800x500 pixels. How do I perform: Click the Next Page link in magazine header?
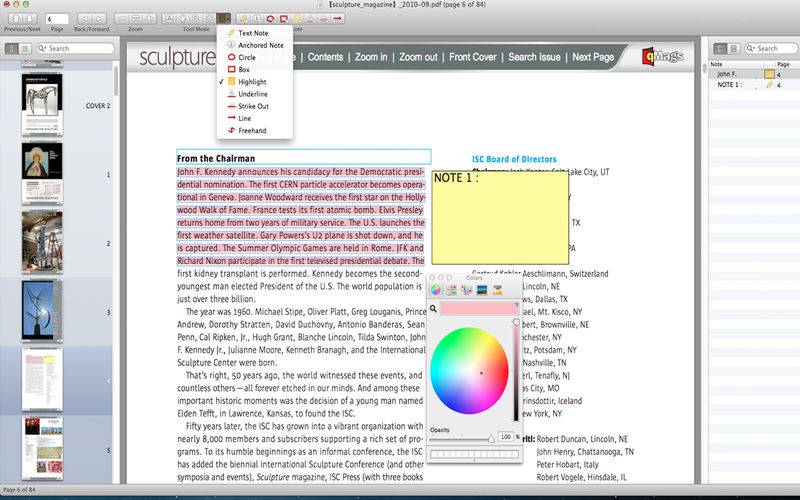point(593,57)
